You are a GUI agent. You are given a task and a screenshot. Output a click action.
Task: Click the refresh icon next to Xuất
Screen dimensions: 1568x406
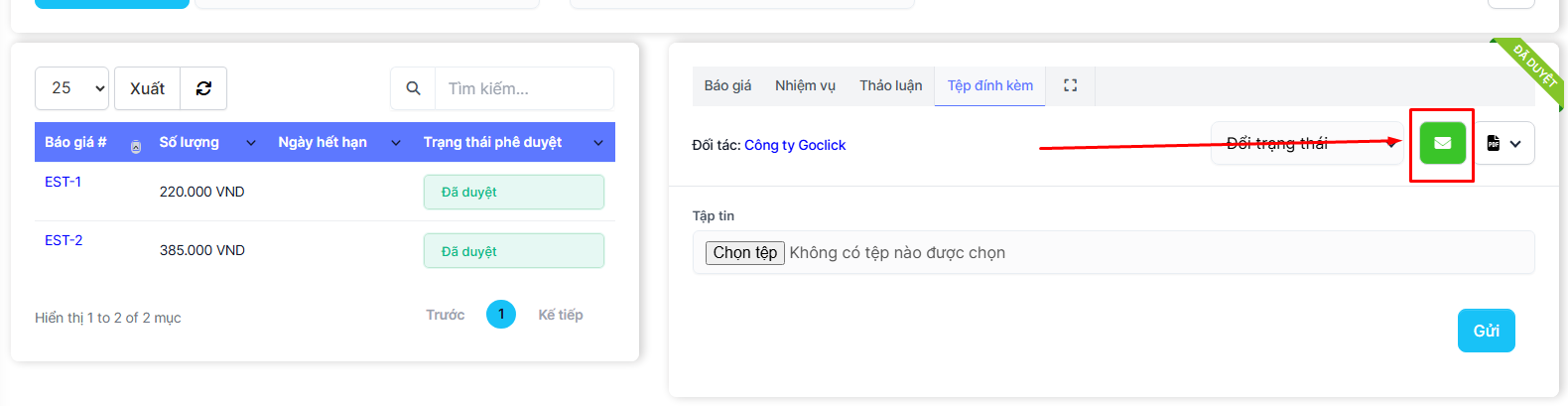pyautogui.click(x=203, y=88)
